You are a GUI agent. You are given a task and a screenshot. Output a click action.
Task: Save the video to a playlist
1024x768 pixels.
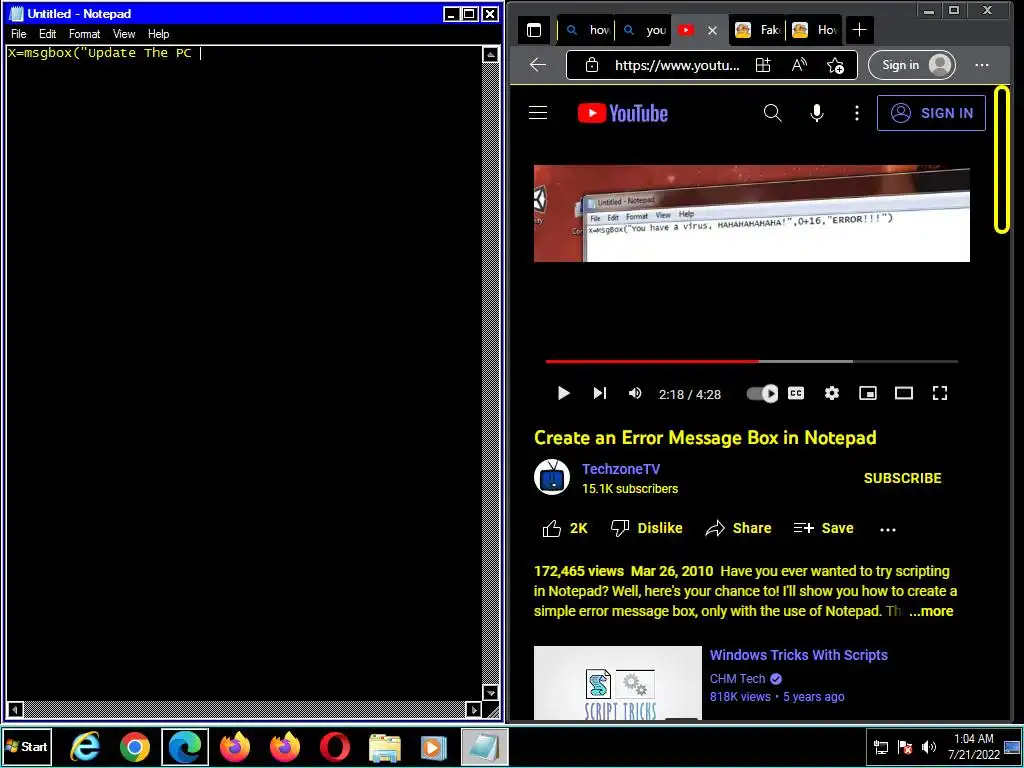[823, 528]
